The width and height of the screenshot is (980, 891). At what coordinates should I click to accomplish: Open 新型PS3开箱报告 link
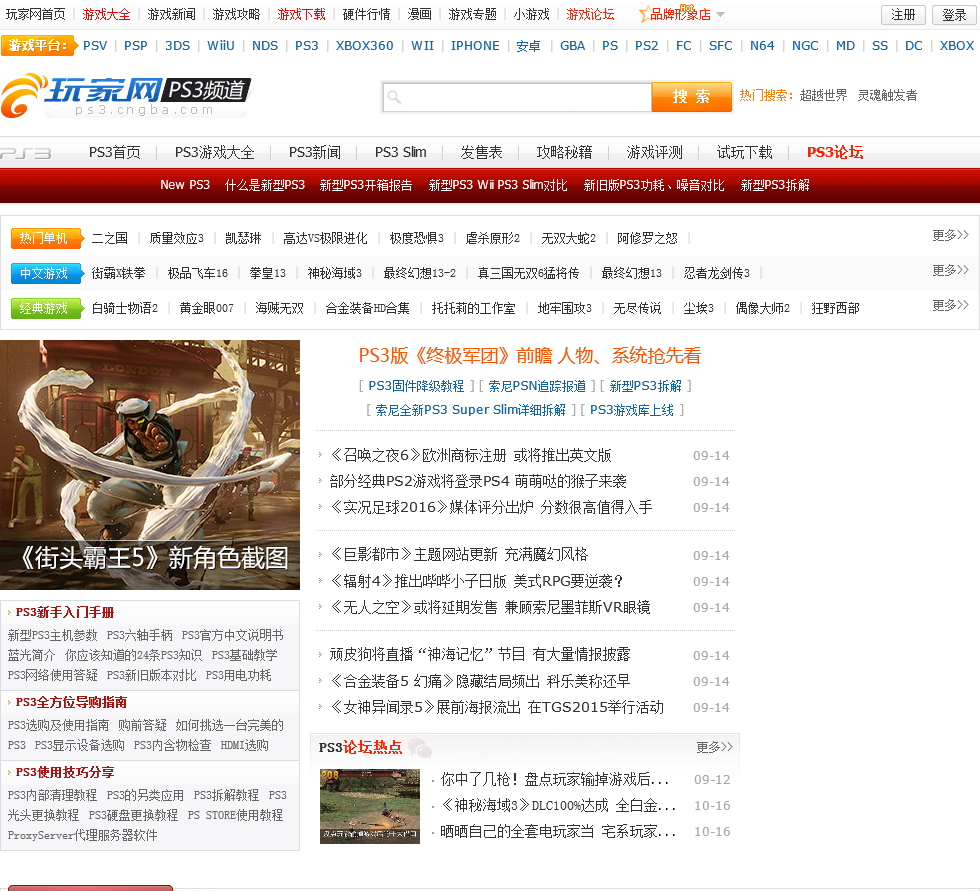click(366, 185)
